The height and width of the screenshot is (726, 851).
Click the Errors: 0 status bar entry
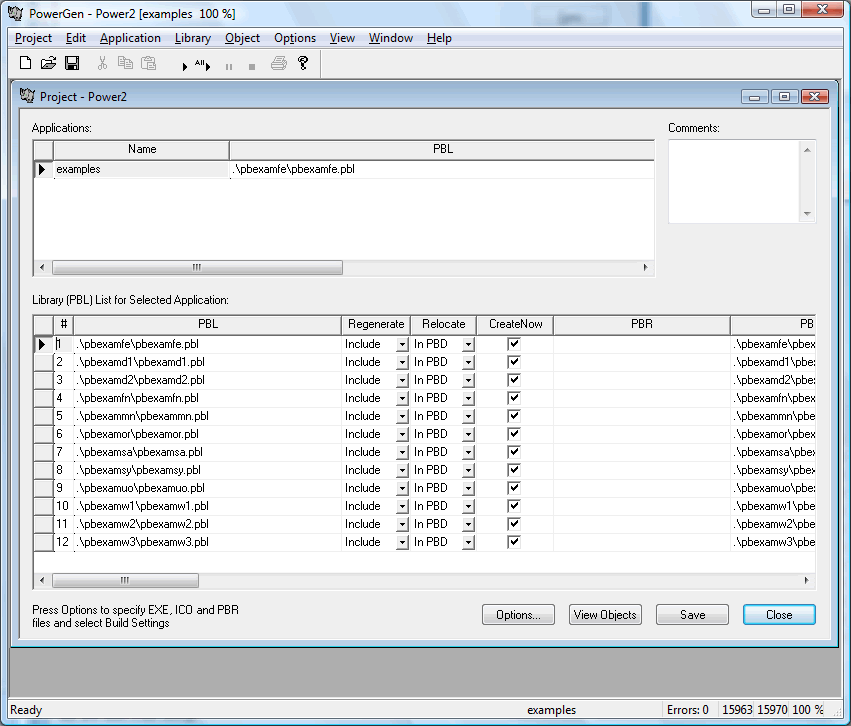(x=688, y=710)
